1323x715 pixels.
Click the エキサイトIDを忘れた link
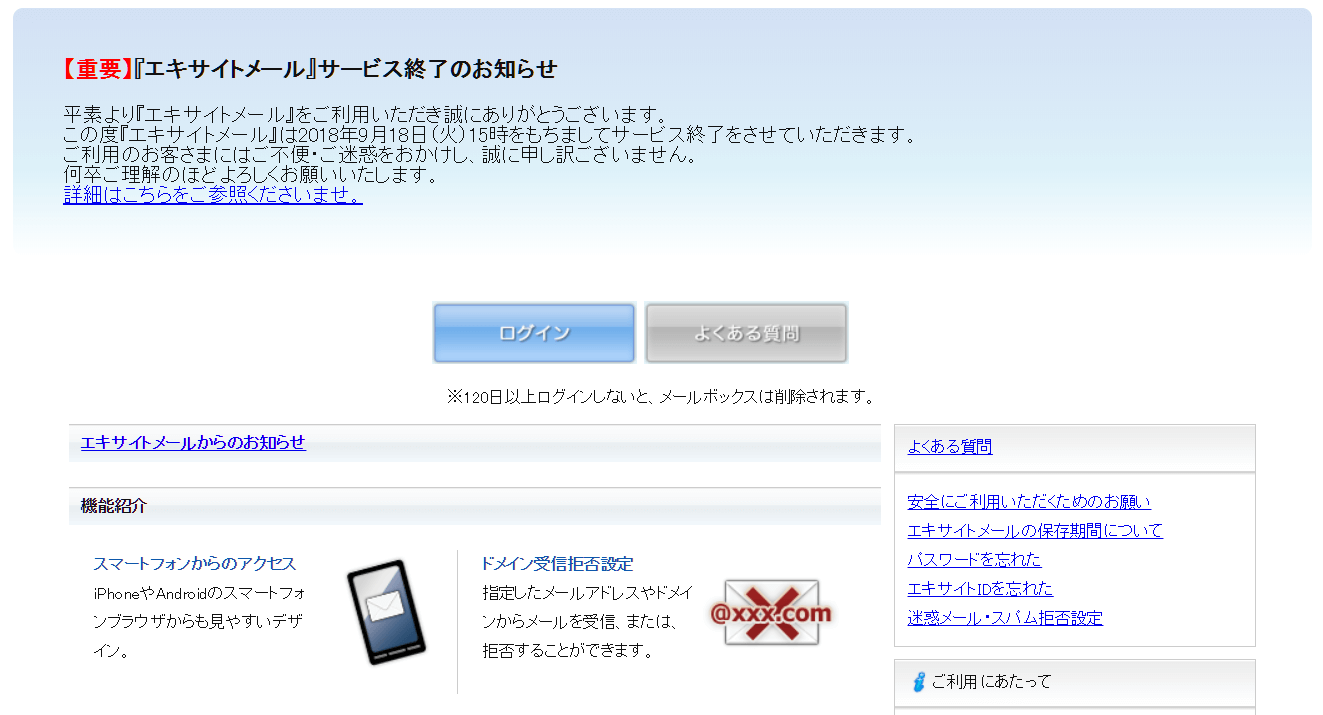point(980,589)
